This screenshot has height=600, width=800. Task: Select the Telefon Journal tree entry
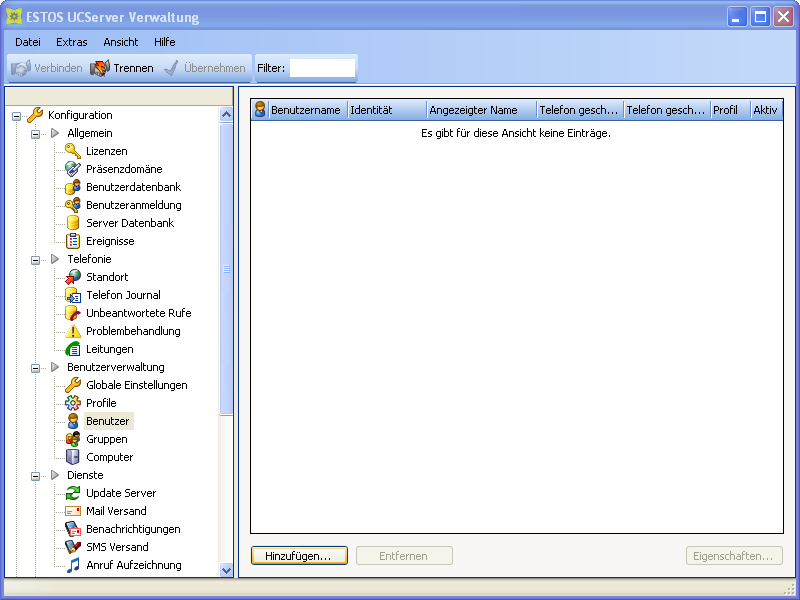123,295
